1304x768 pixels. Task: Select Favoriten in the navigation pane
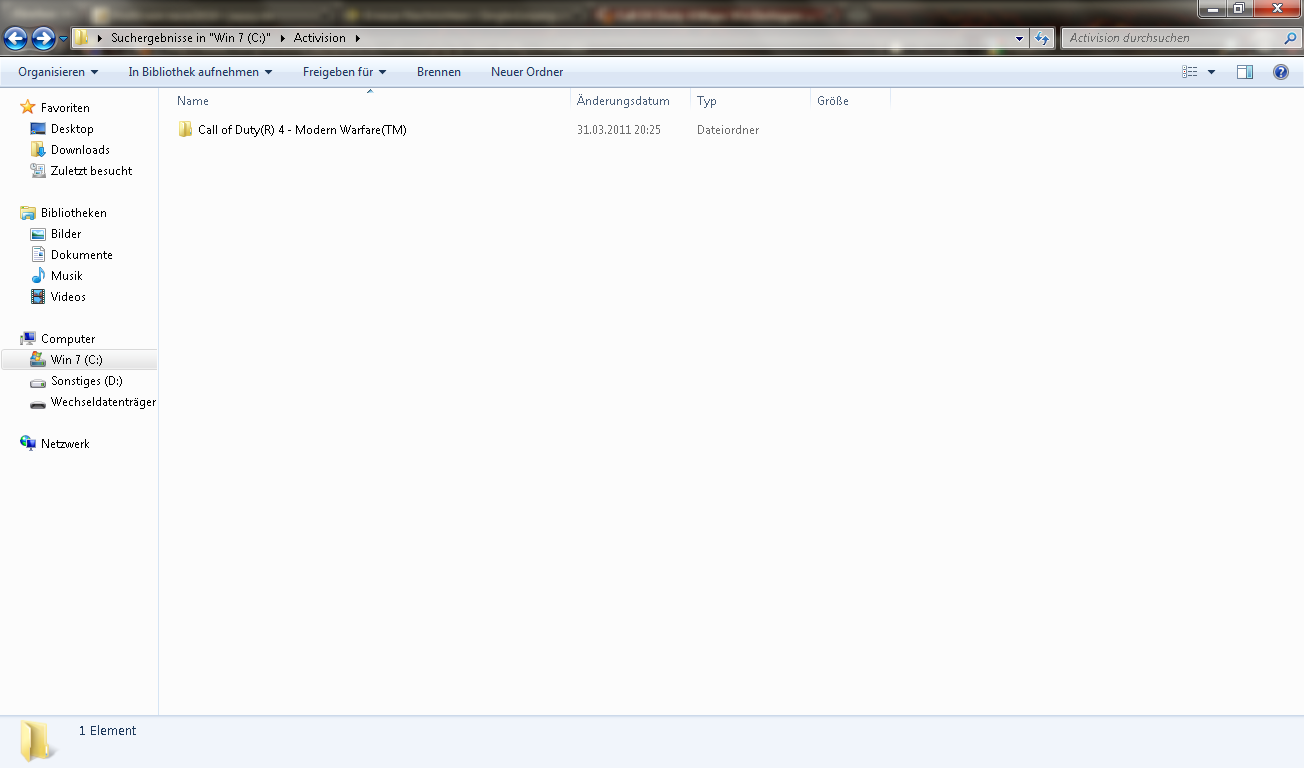coord(65,108)
